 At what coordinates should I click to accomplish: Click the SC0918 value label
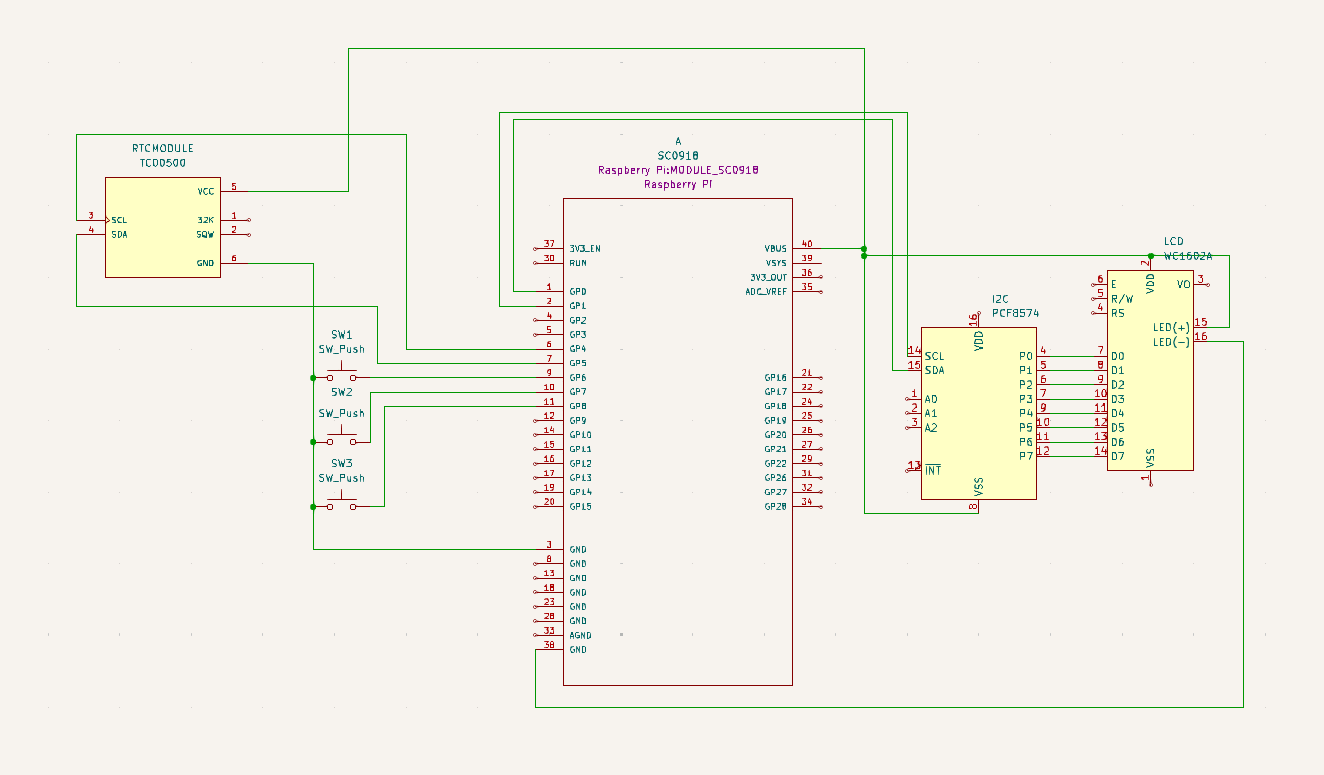[677, 156]
